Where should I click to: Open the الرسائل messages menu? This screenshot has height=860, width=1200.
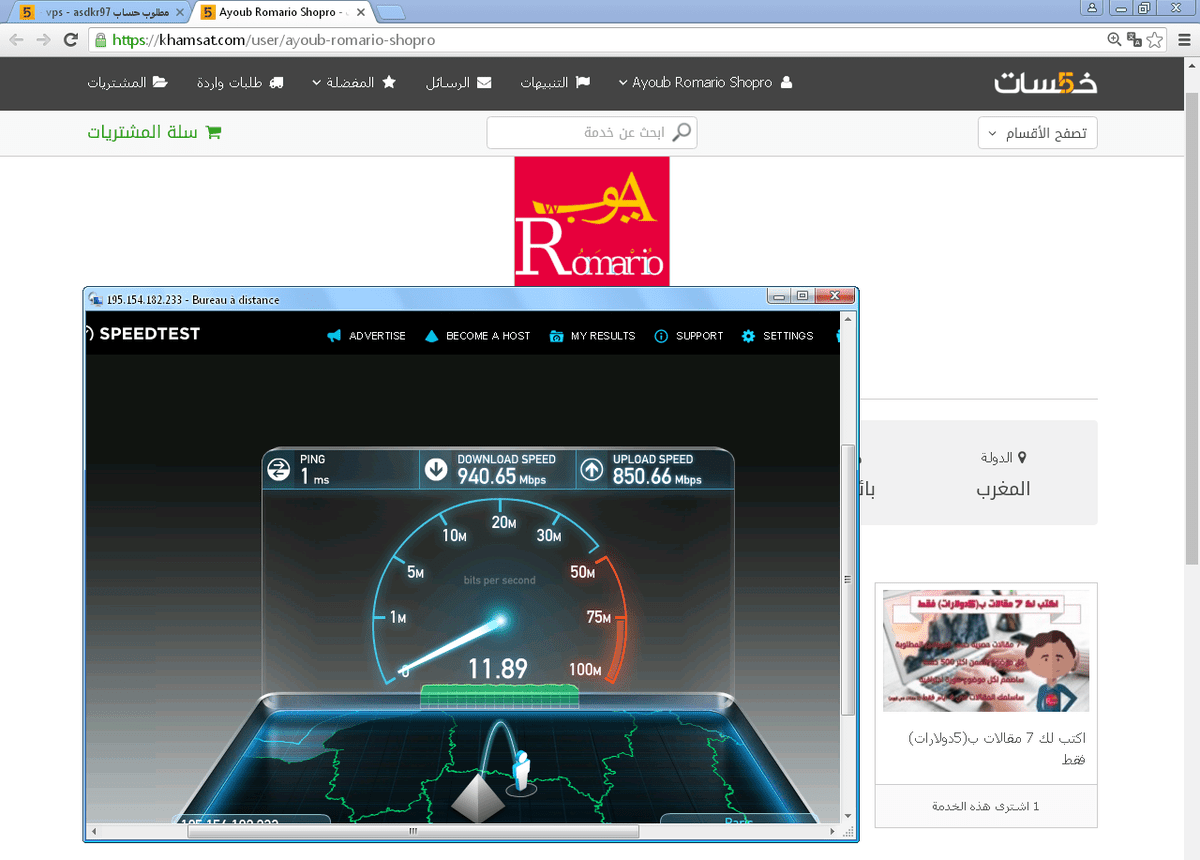459,83
